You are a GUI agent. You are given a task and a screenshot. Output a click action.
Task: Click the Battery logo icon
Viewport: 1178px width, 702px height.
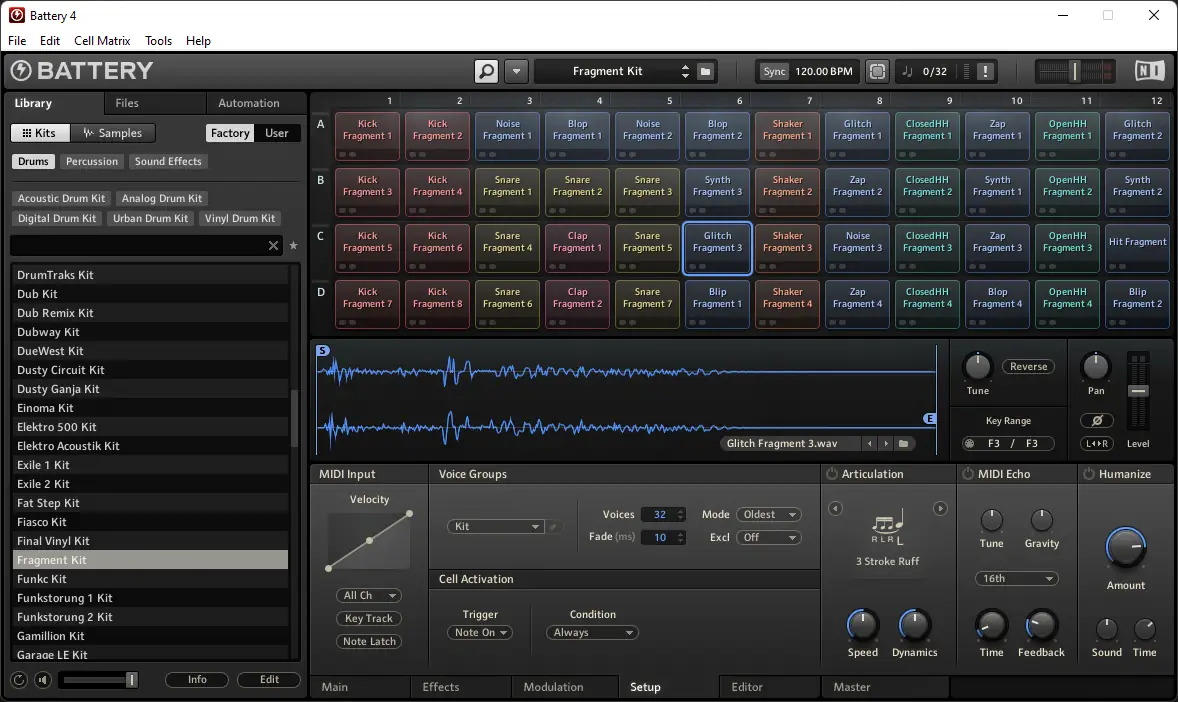21,71
